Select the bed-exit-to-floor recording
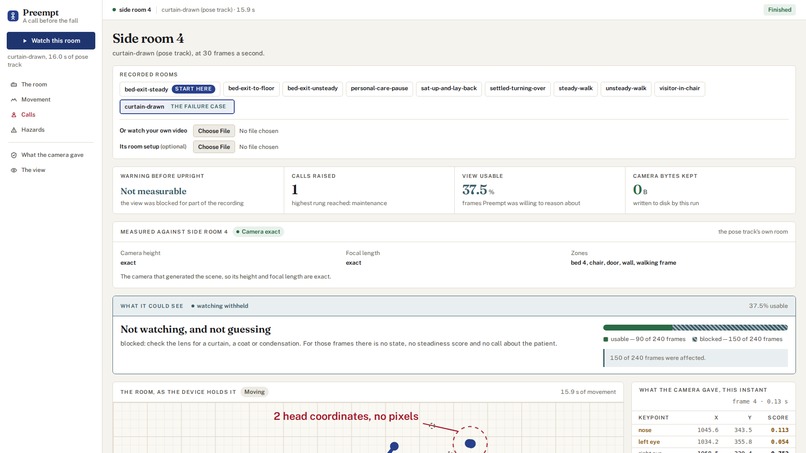The width and height of the screenshot is (806, 453). [x=251, y=88]
